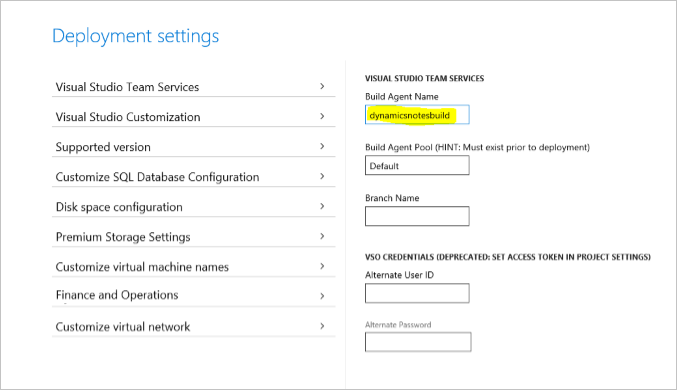Image resolution: width=677 pixels, height=390 pixels.
Task: Click arrow beside Customize virtual machine names
Action: click(322, 266)
